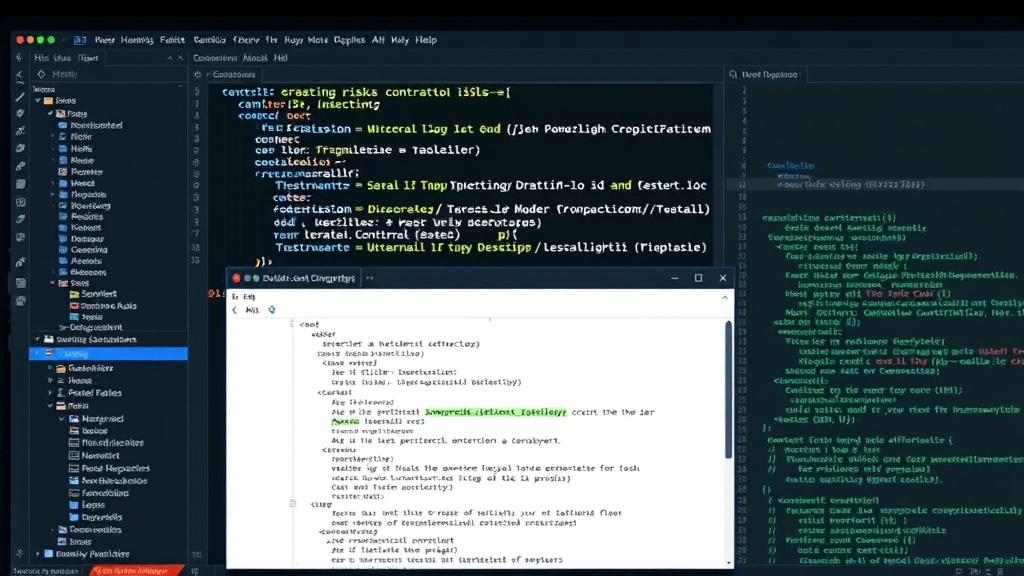This screenshot has height=576, width=1024.
Task: Click the back arrow atop the left activity bar
Action: click(19, 58)
